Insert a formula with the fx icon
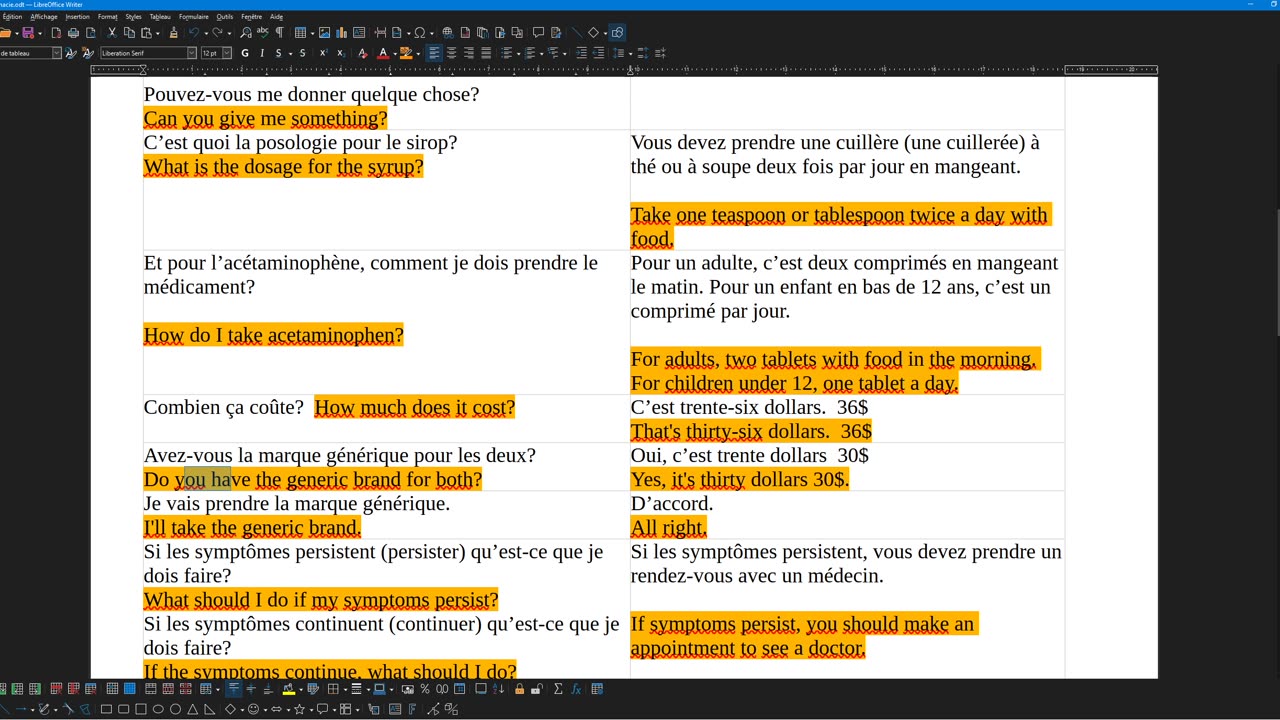The width and height of the screenshot is (1280, 720). 576,689
